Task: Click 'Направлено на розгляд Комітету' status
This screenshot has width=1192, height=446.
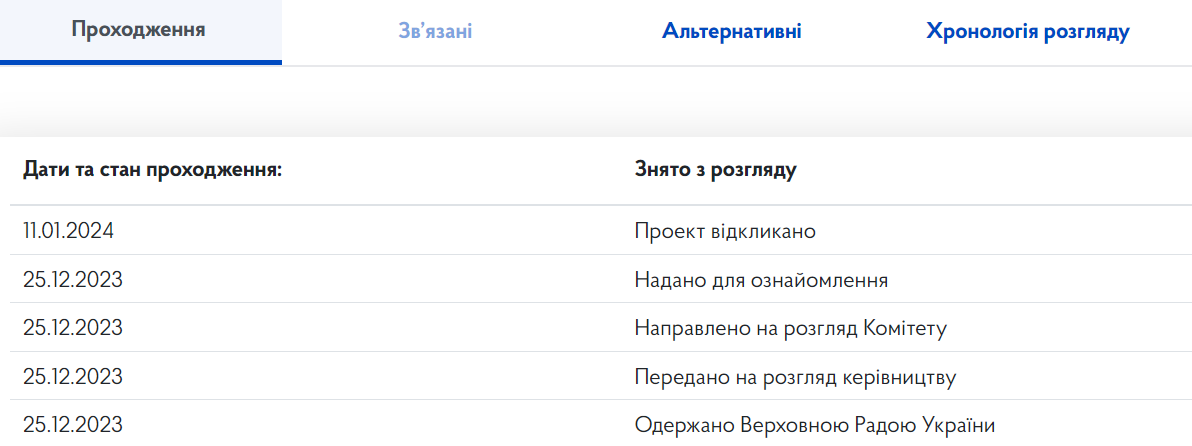Action: point(790,327)
